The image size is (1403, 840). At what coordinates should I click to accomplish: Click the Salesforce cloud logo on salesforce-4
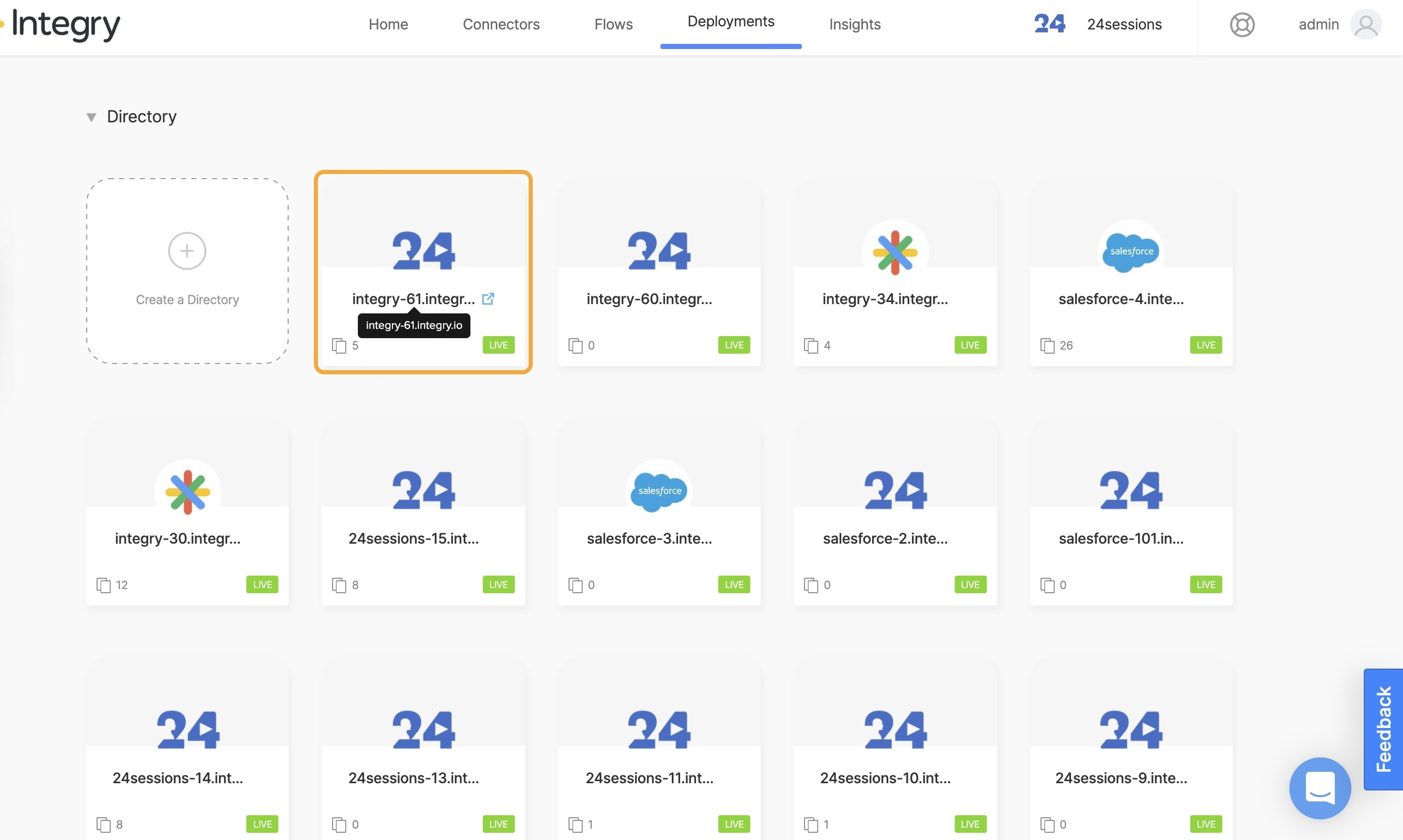coord(1131,252)
